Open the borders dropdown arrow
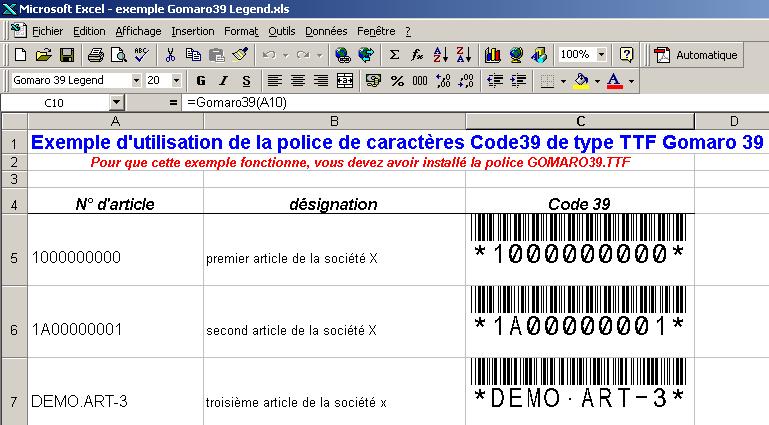The width and height of the screenshot is (769, 425). [564, 81]
